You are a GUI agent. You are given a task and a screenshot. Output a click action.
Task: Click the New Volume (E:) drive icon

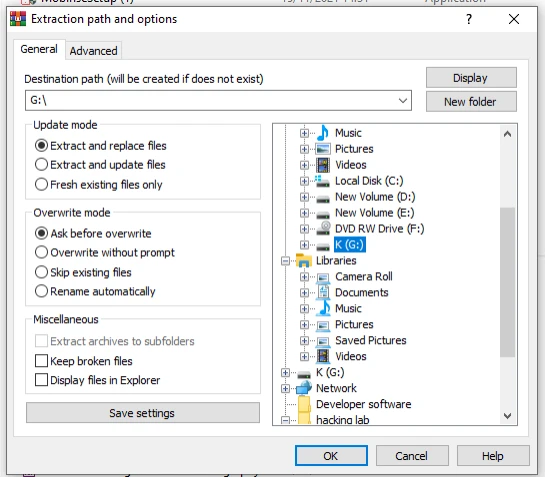coord(323,214)
